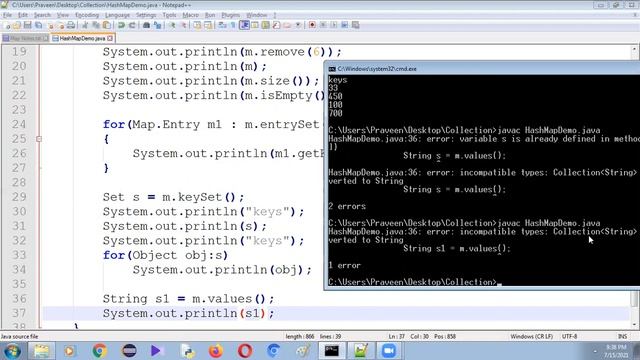This screenshot has width=640, height=360.
Task: Click the Save All toolbar icon
Action: coord(39,25)
